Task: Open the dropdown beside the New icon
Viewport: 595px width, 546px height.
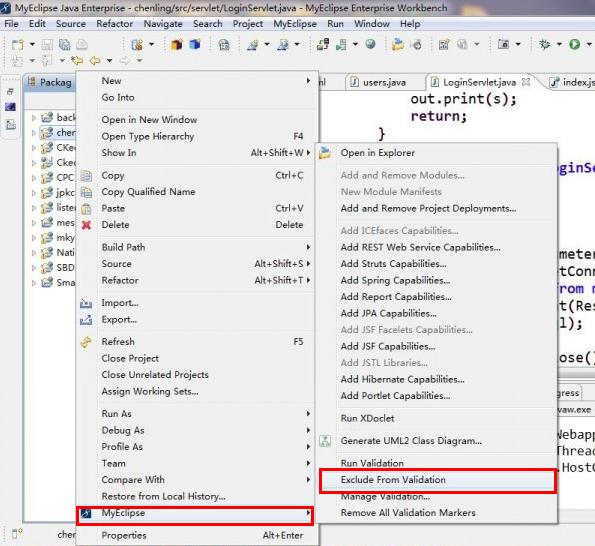Action: (x=32, y=45)
